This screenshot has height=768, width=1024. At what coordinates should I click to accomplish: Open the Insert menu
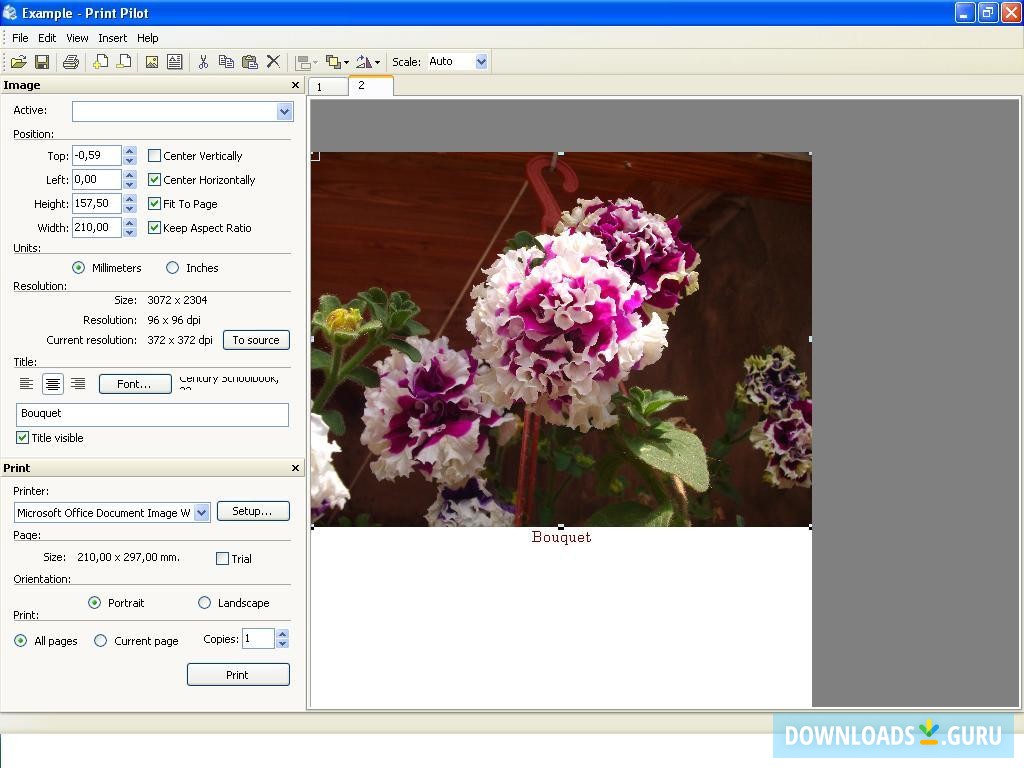coord(112,38)
